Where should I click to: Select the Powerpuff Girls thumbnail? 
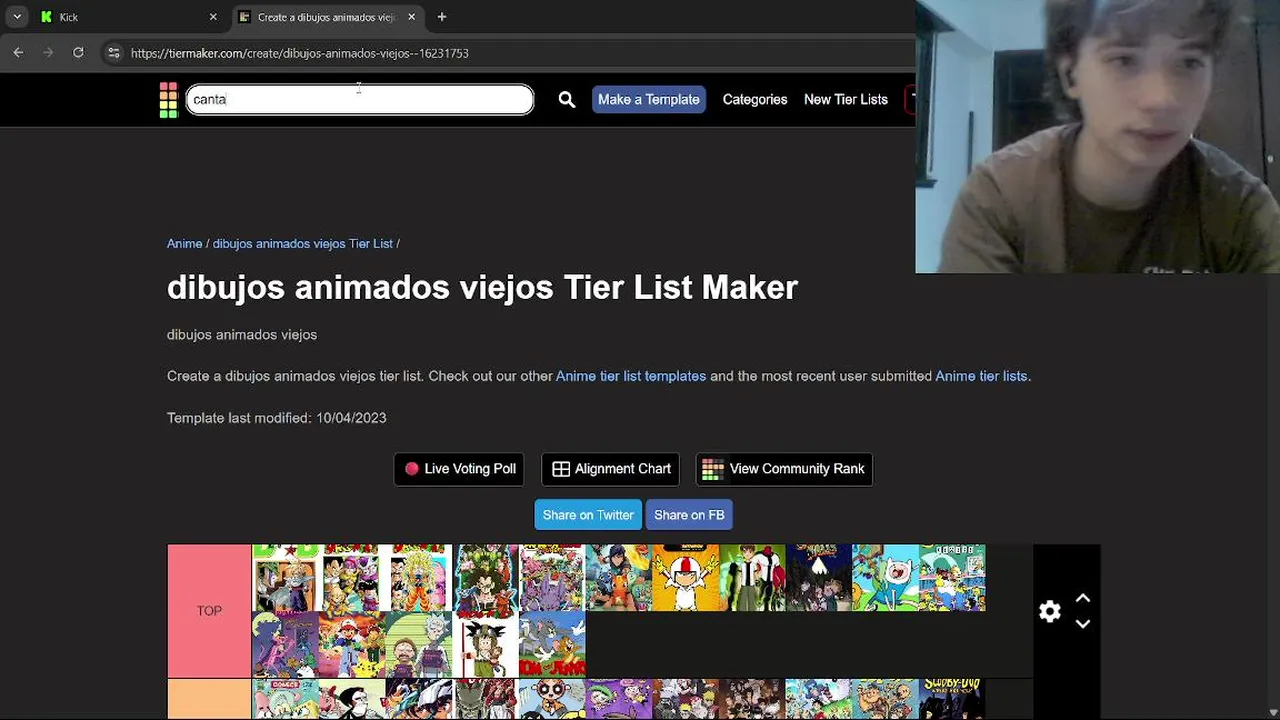click(552, 699)
